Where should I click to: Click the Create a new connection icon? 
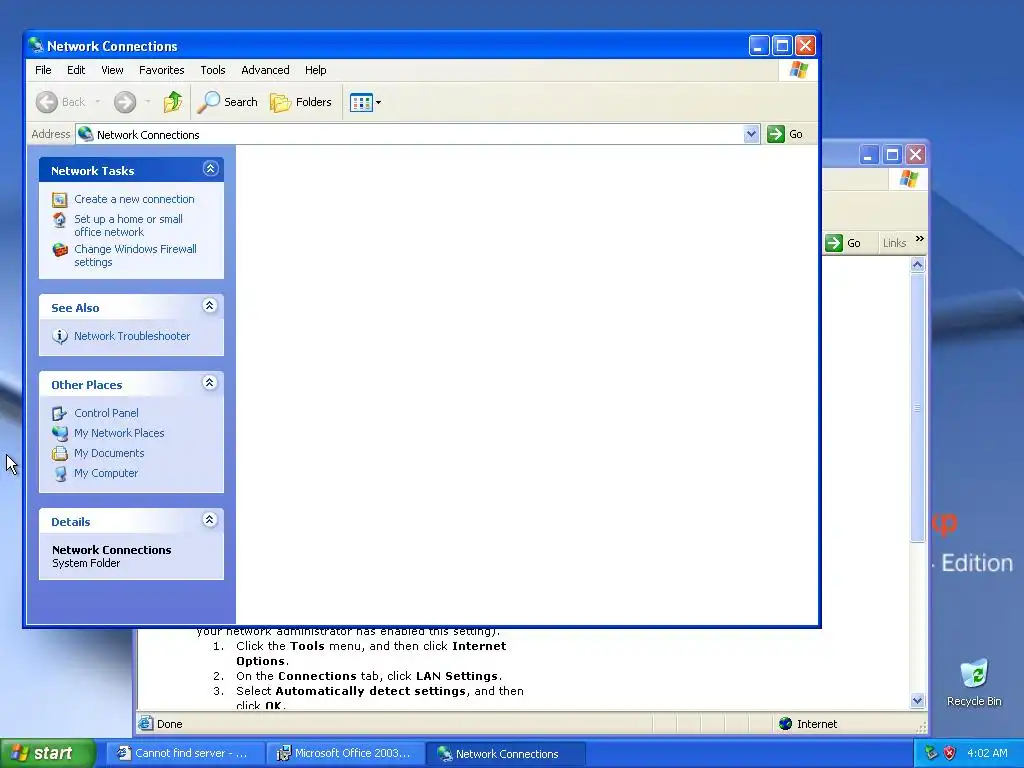point(59,199)
